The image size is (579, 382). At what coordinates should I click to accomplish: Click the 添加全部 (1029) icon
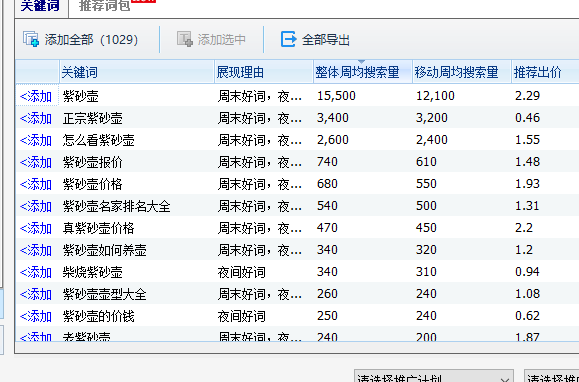tap(31, 39)
